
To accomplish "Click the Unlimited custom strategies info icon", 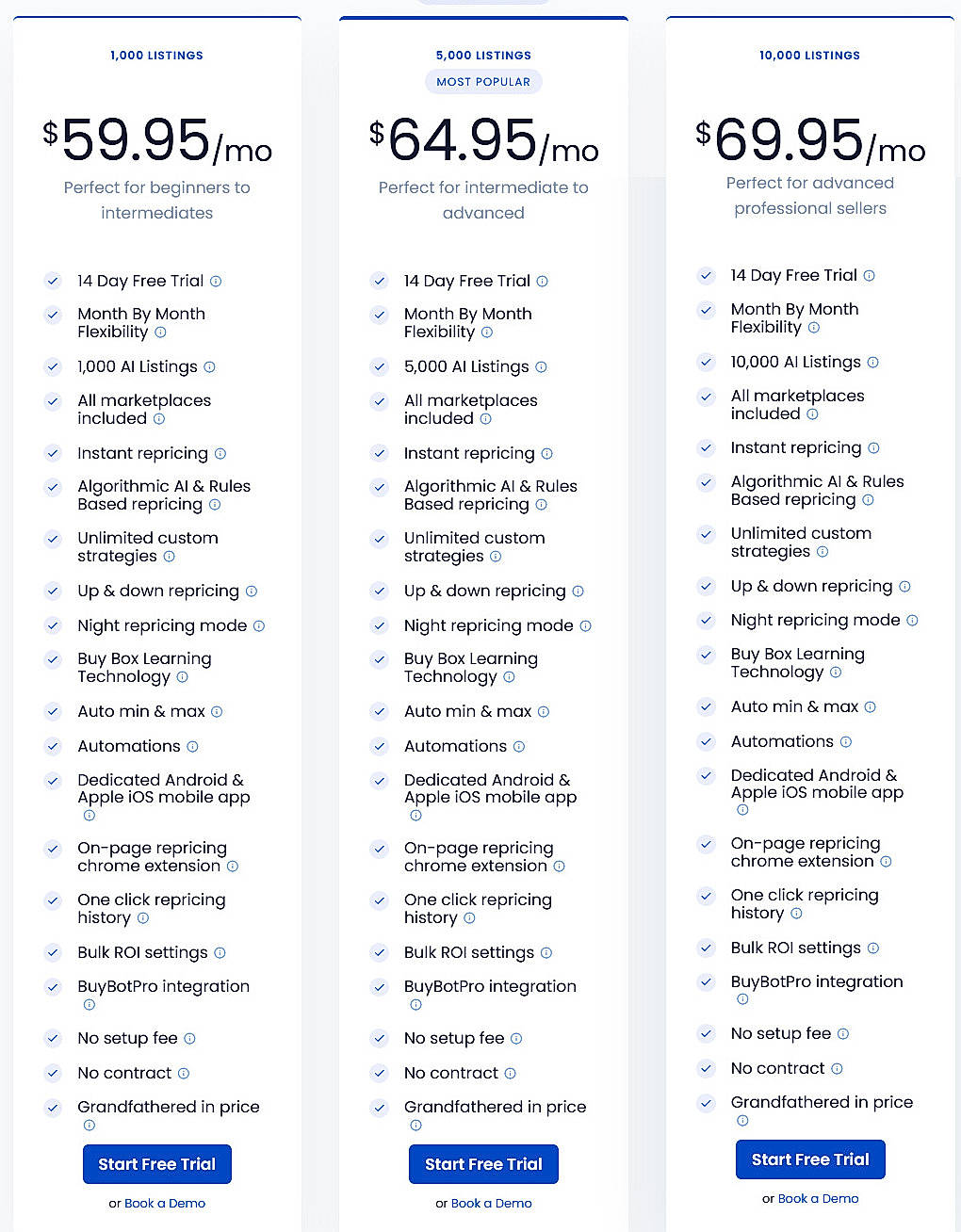I will coord(169,557).
